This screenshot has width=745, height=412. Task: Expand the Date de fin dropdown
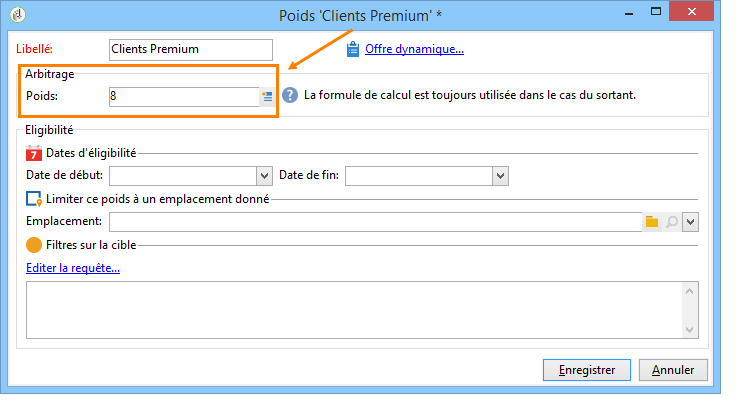click(x=500, y=176)
